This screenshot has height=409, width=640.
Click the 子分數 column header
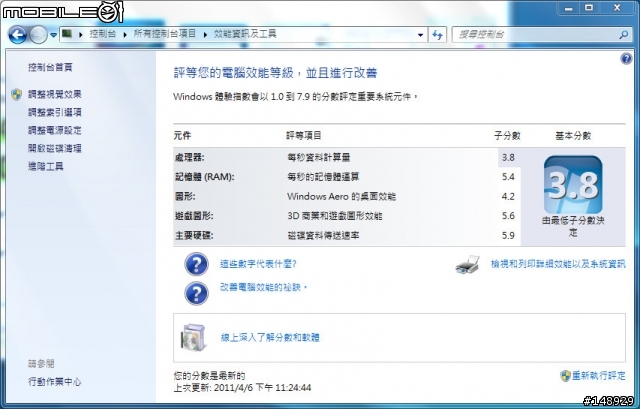507,136
